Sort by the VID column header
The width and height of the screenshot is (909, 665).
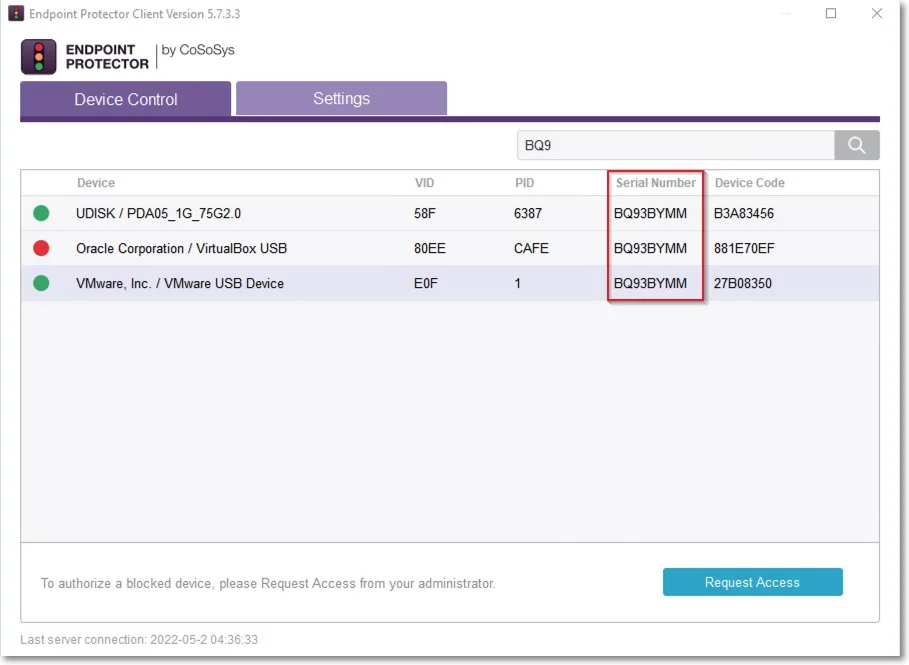pos(424,183)
